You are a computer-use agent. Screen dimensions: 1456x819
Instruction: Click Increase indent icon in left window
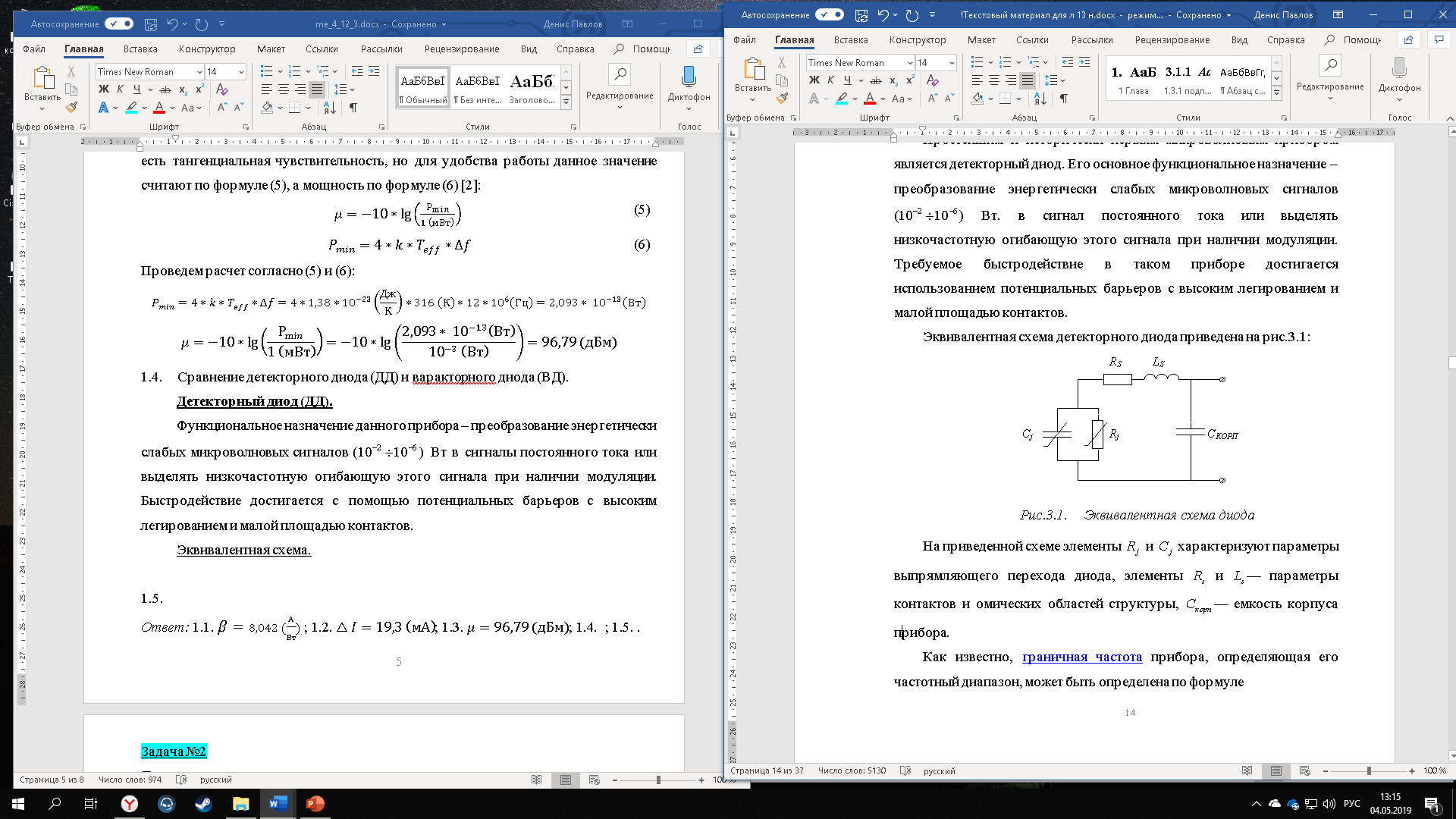374,71
